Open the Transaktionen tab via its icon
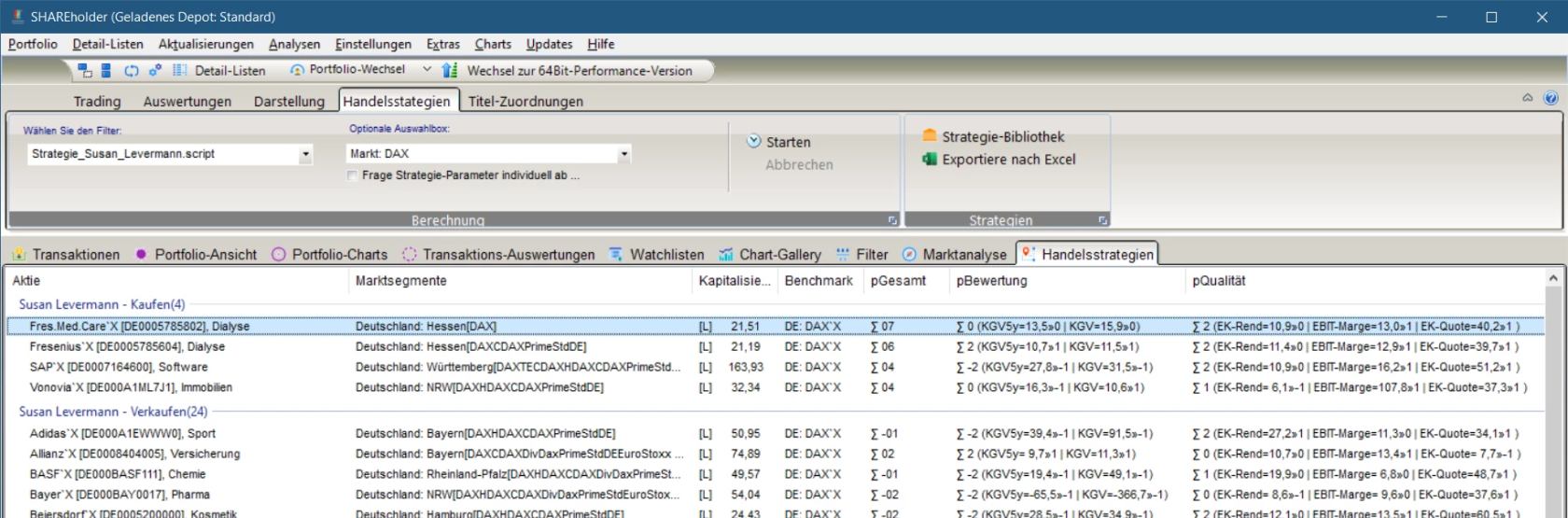Screen dimensions: 1568x518 [19, 254]
